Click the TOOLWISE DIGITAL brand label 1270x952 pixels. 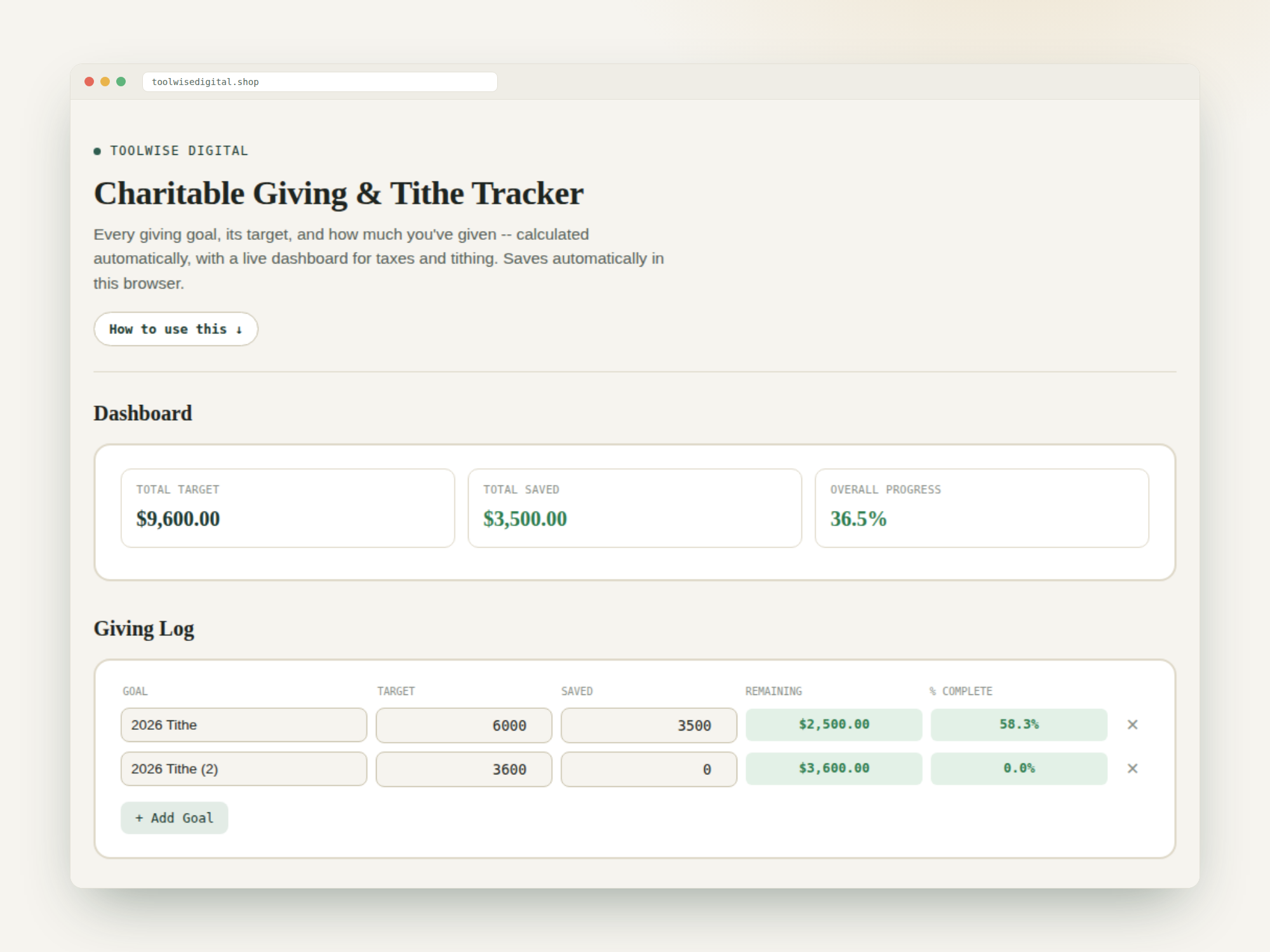click(x=179, y=151)
